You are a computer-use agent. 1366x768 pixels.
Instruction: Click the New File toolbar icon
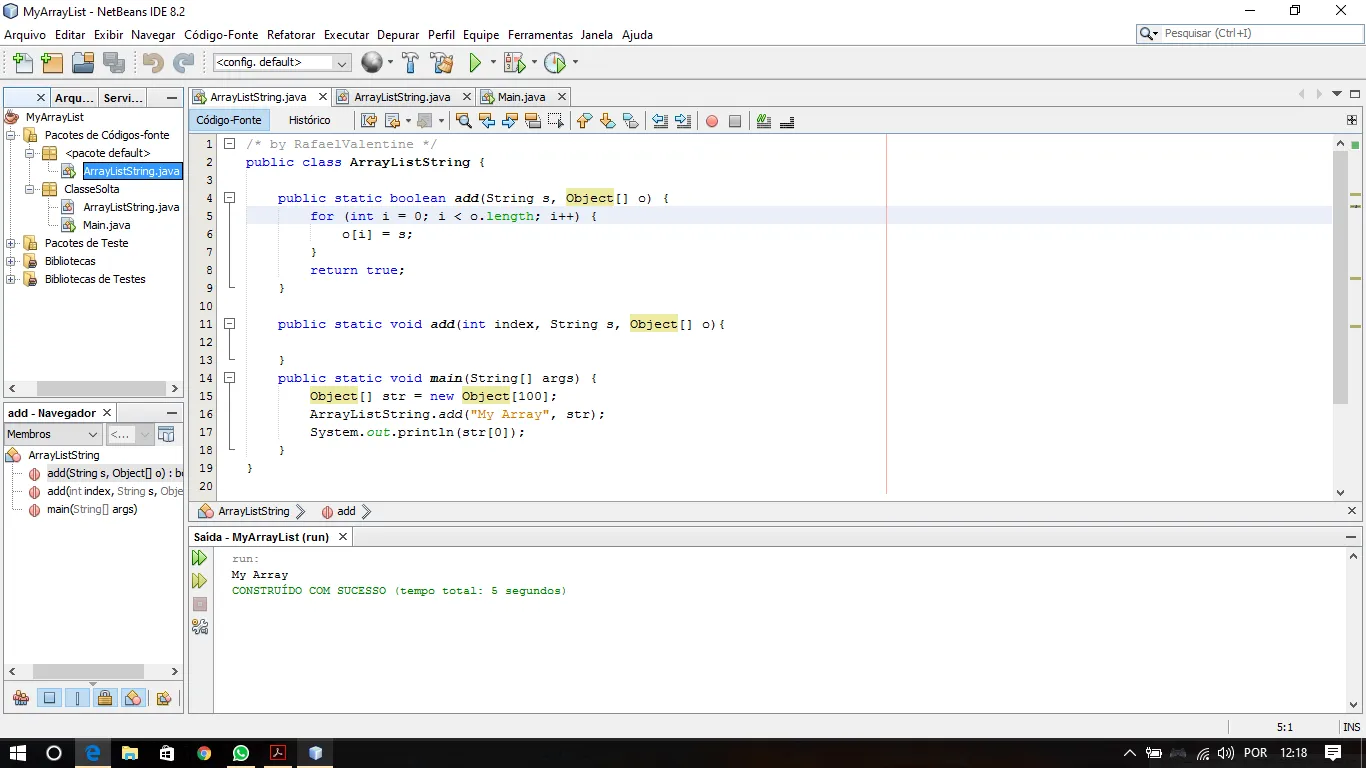[22, 63]
